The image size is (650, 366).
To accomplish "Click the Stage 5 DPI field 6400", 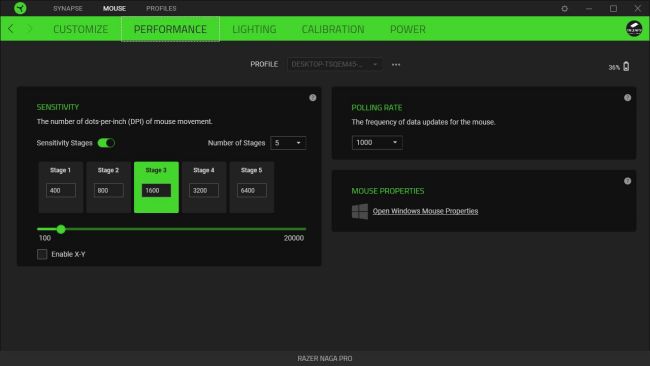I will point(252,190).
